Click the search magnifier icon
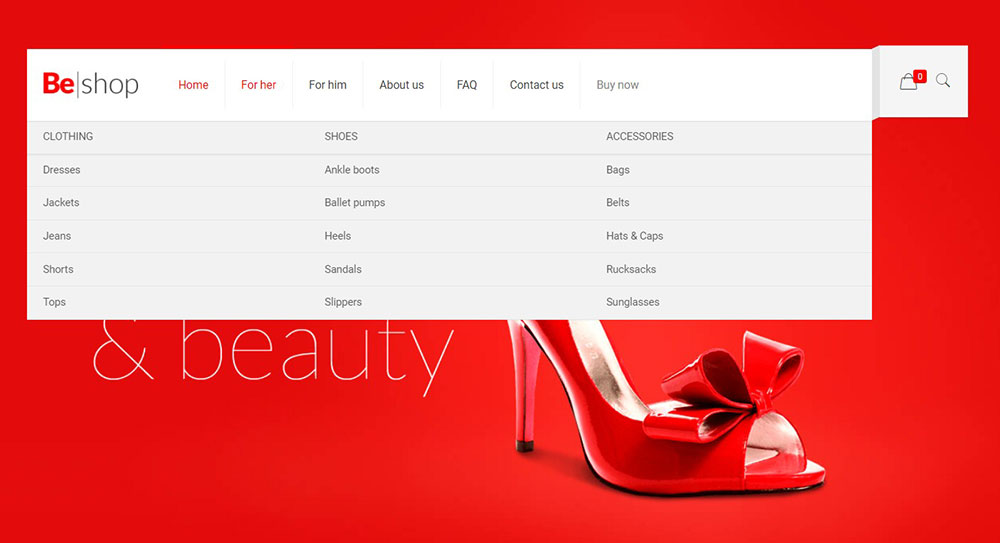Viewport: 1000px width, 543px height. tap(943, 81)
